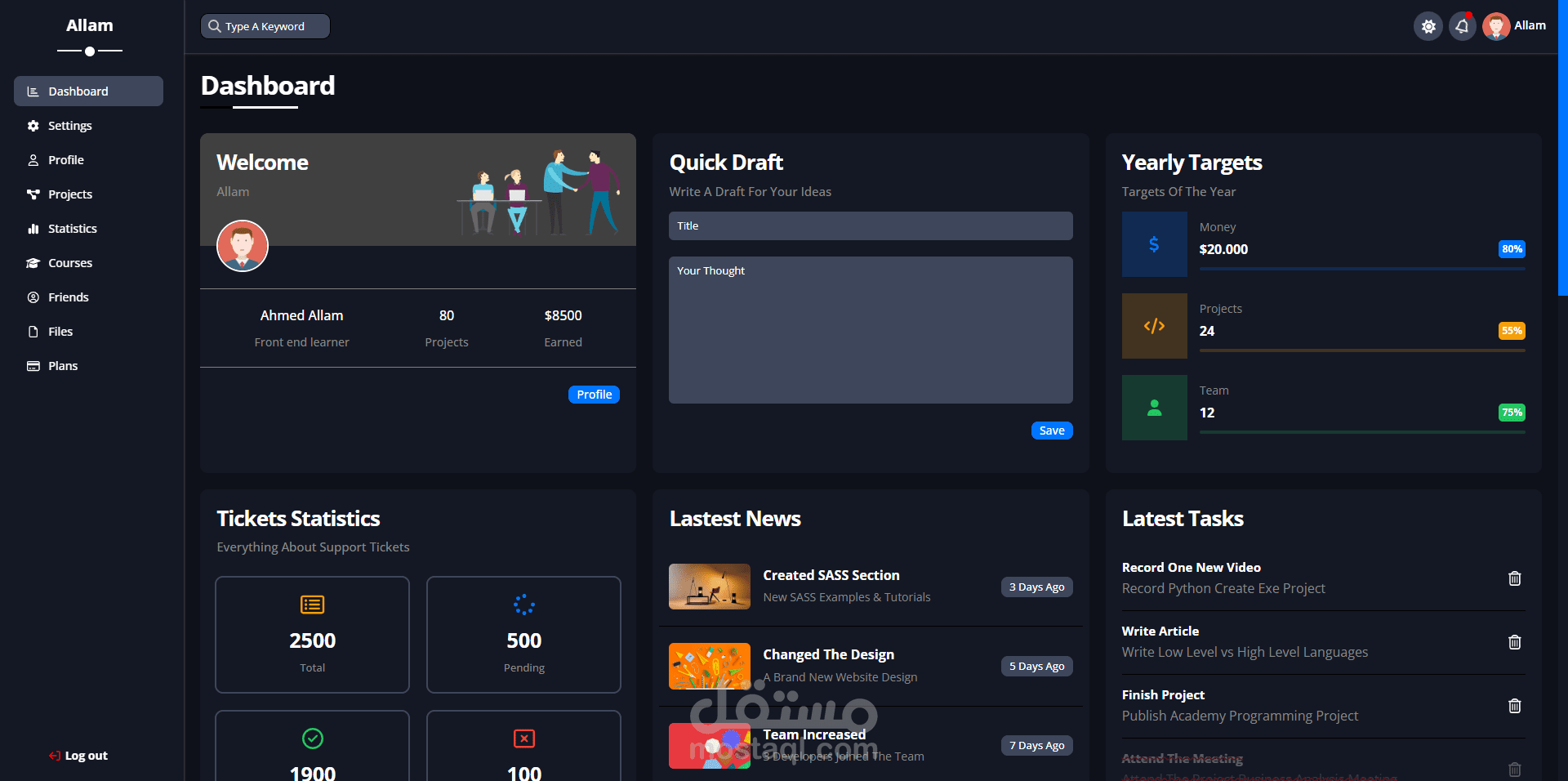Click the red X ticket icon
The image size is (1568, 781).
pos(524,739)
